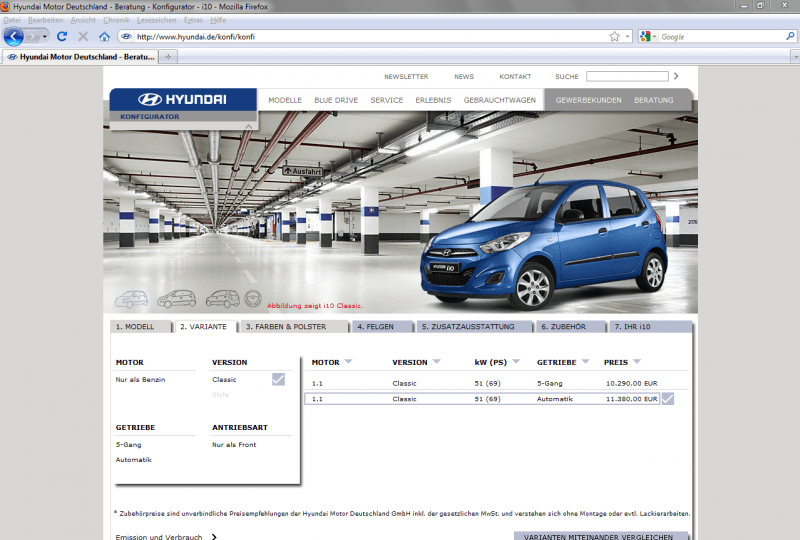Open the MODELLE navigation menu
Screen dimensions: 800x540
tap(285, 100)
